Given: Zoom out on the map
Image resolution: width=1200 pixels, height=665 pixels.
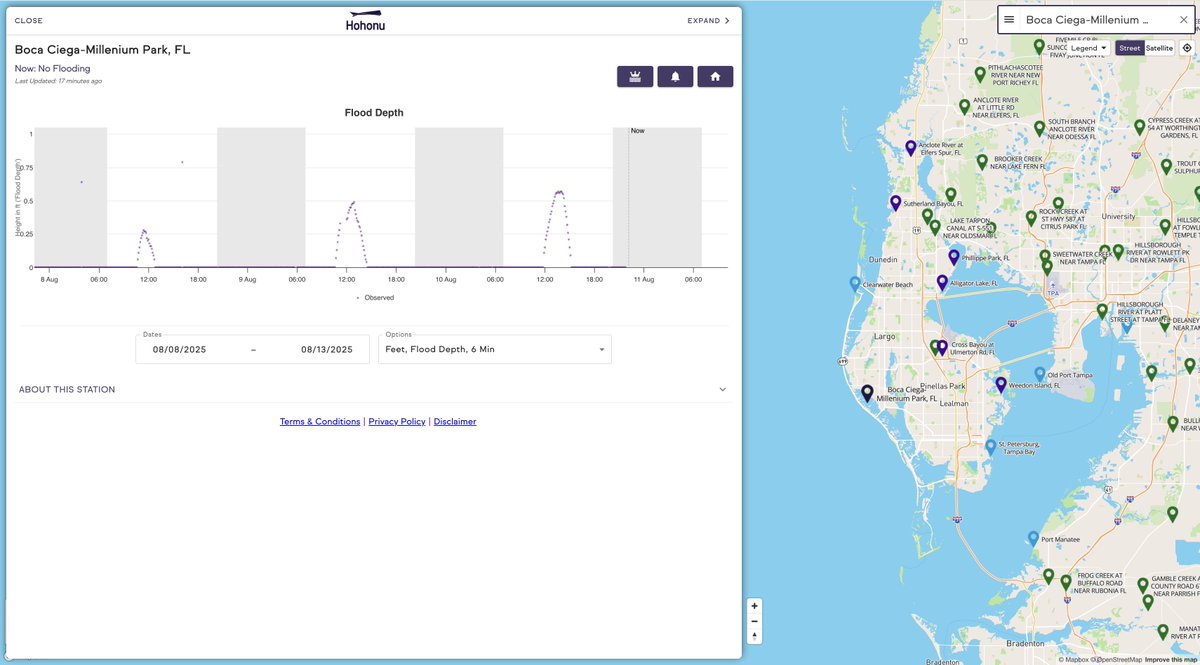Looking at the screenshot, I should pyautogui.click(x=754, y=621).
